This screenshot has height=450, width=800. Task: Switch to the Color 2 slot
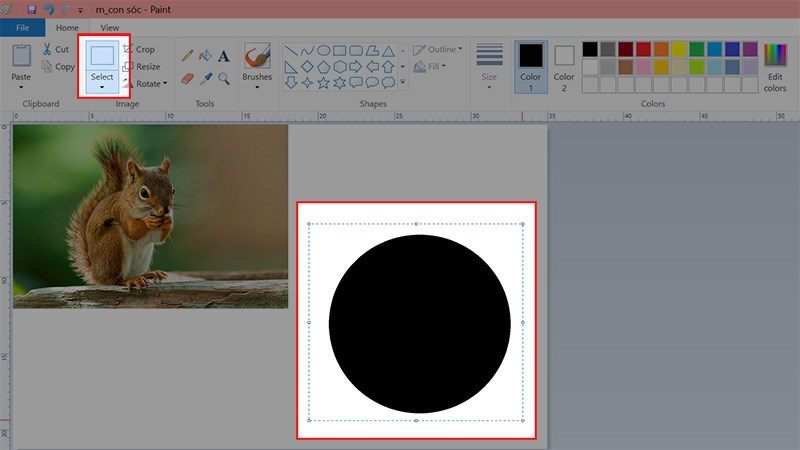tap(564, 66)
